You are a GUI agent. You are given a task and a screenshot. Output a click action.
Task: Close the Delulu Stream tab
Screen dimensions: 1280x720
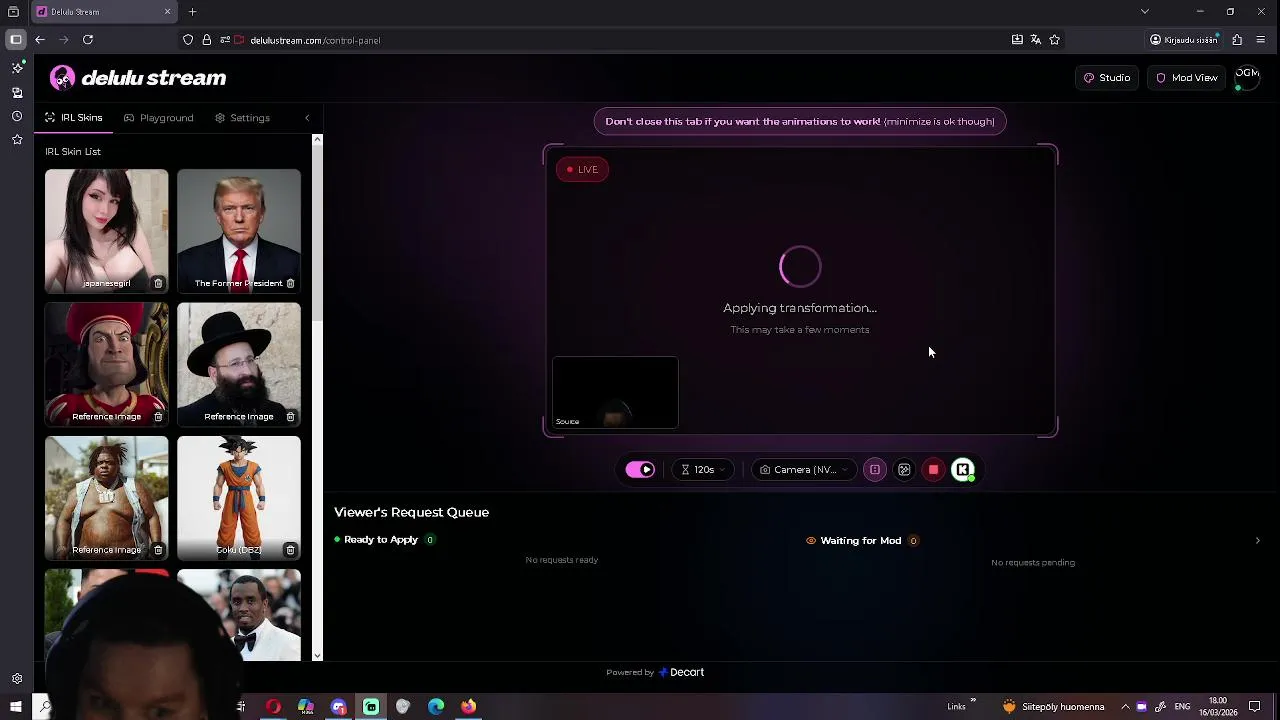[x=167, y=12]
